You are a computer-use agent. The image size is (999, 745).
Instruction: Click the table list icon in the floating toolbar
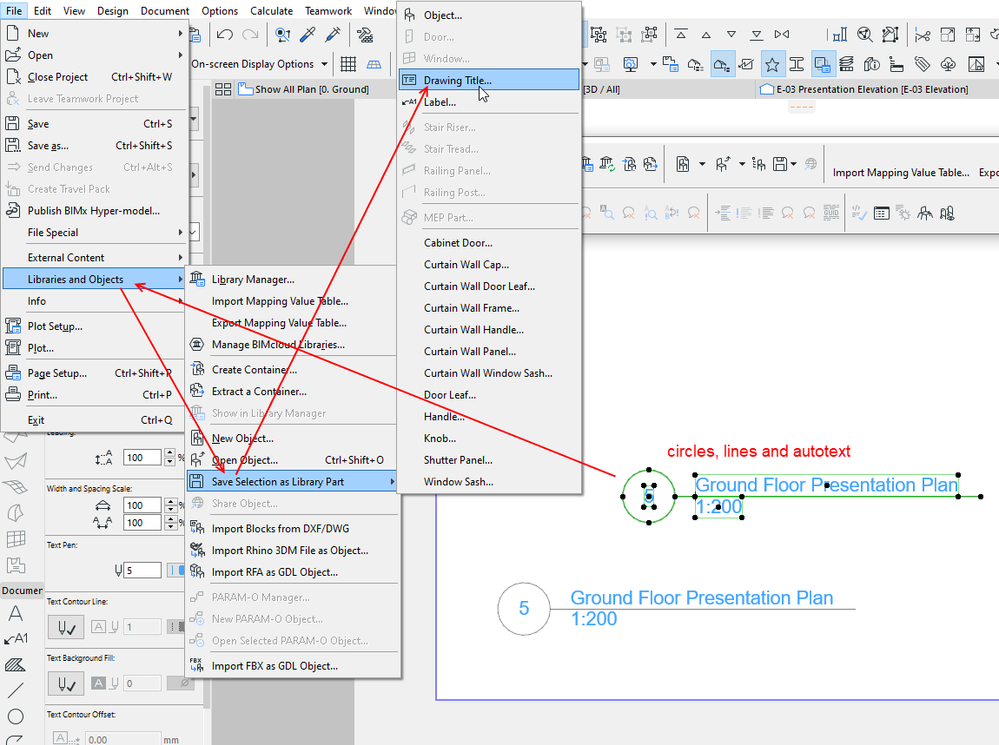coord(882,213)
